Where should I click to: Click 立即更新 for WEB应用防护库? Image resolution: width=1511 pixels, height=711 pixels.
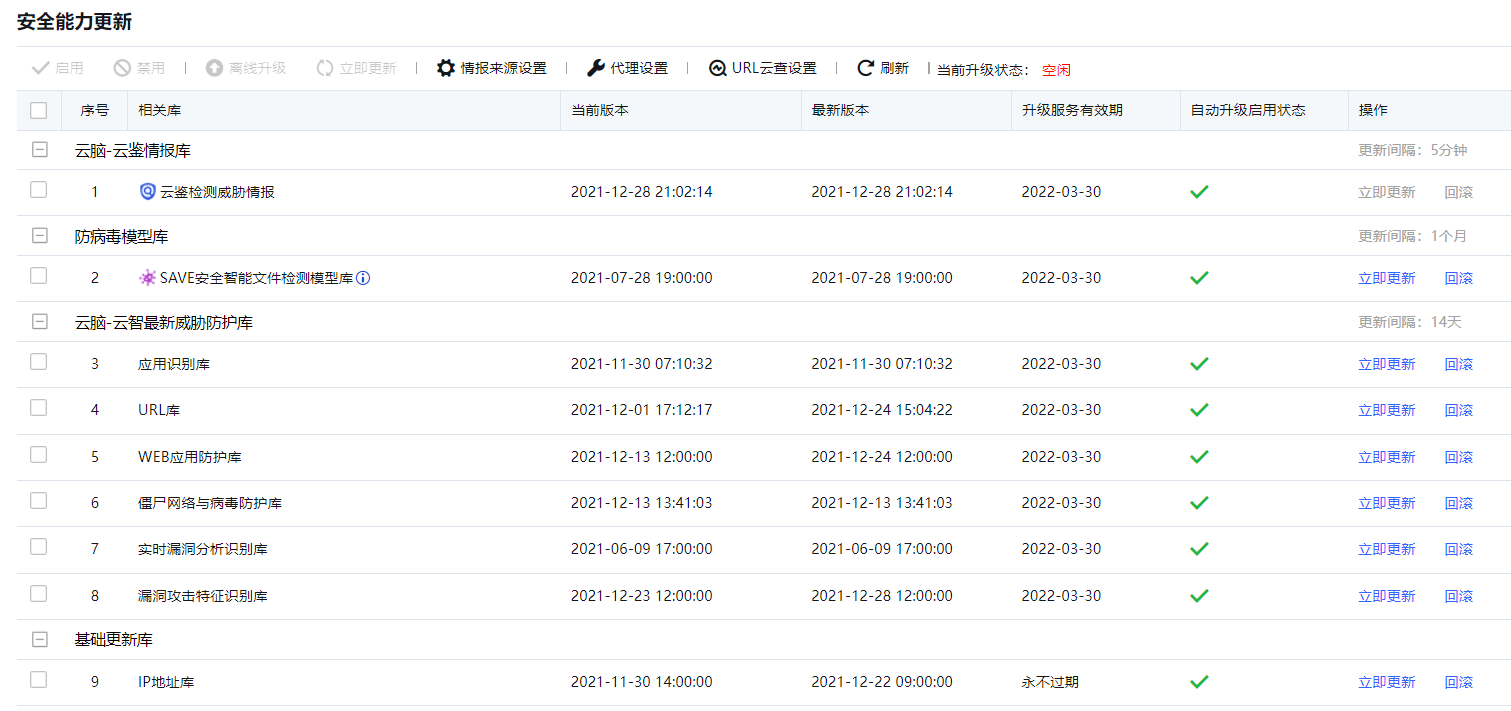[x=1386, y=457]
